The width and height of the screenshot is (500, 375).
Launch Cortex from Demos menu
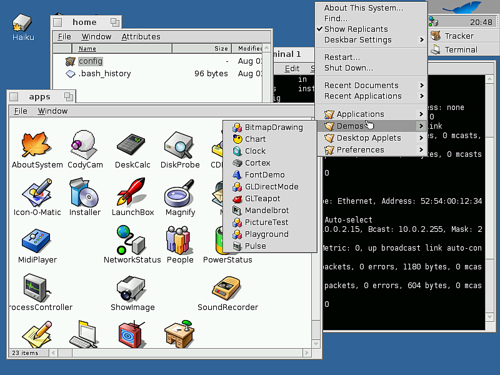[x=269, y=163]
